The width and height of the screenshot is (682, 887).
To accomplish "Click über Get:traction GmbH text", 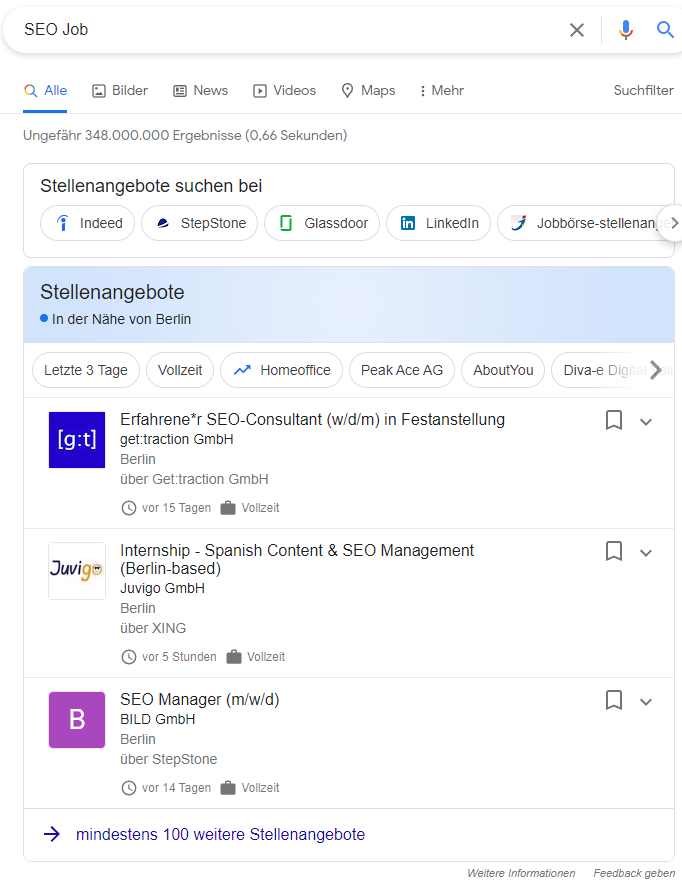I will click(x=194, y=479).
